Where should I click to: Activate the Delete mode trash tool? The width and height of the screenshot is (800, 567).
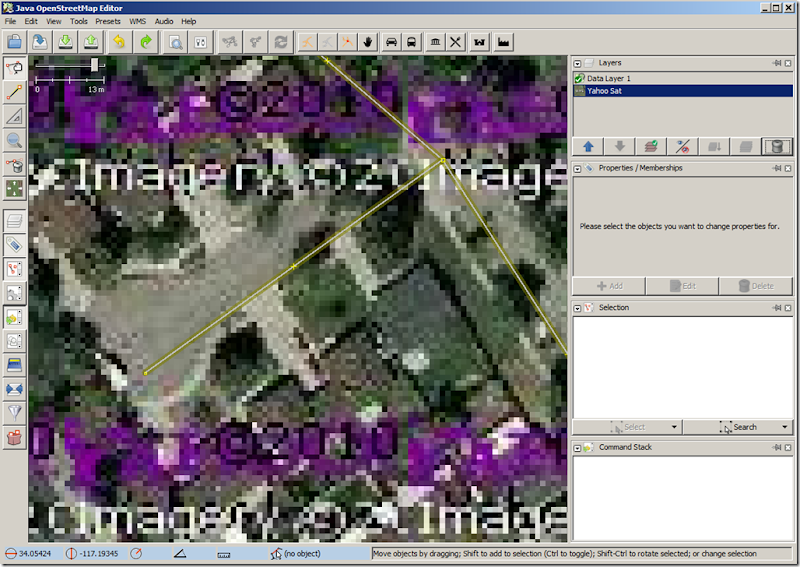[15, 165]
